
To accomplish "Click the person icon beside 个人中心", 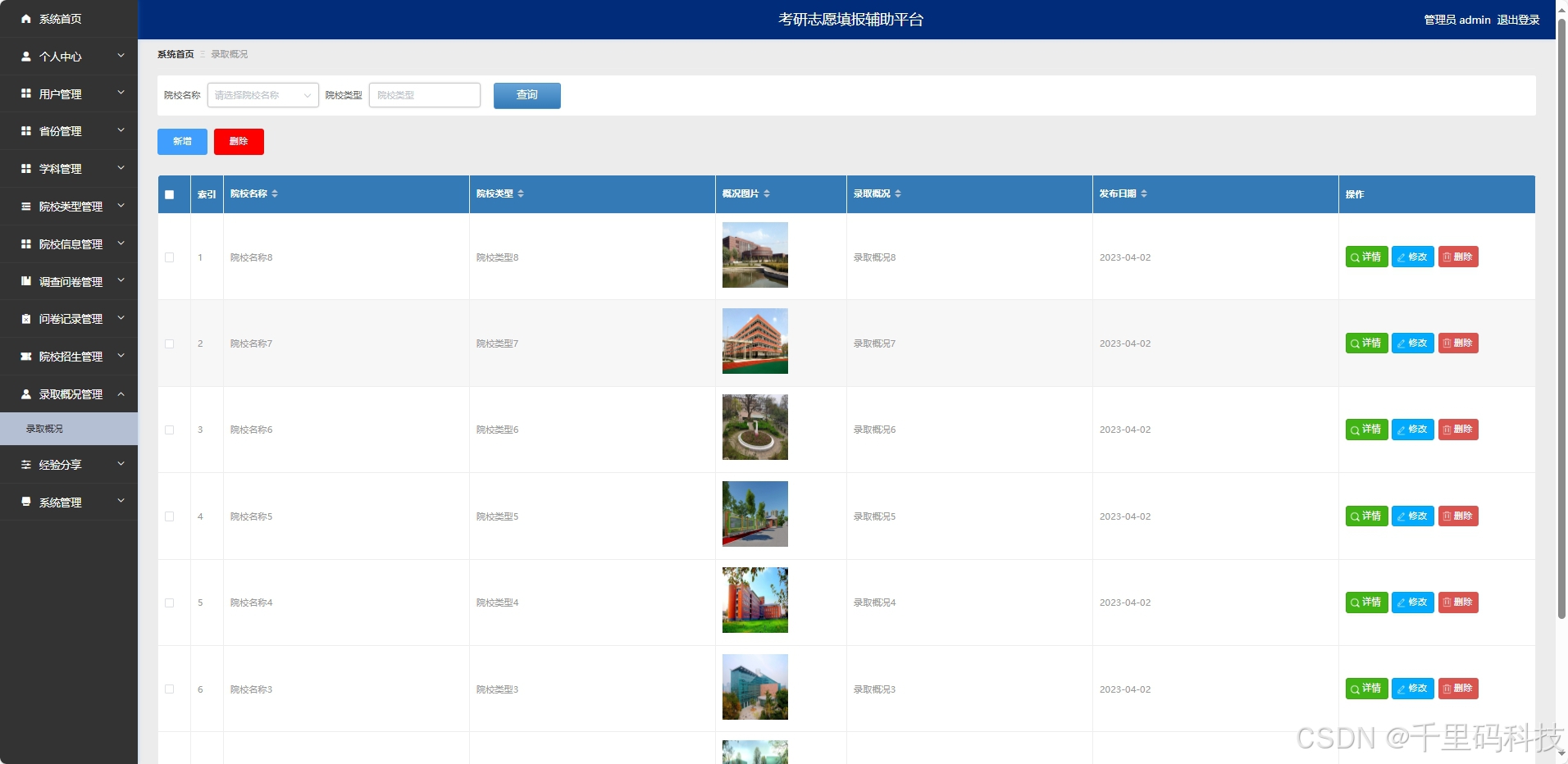I will [x=26, y=57].
